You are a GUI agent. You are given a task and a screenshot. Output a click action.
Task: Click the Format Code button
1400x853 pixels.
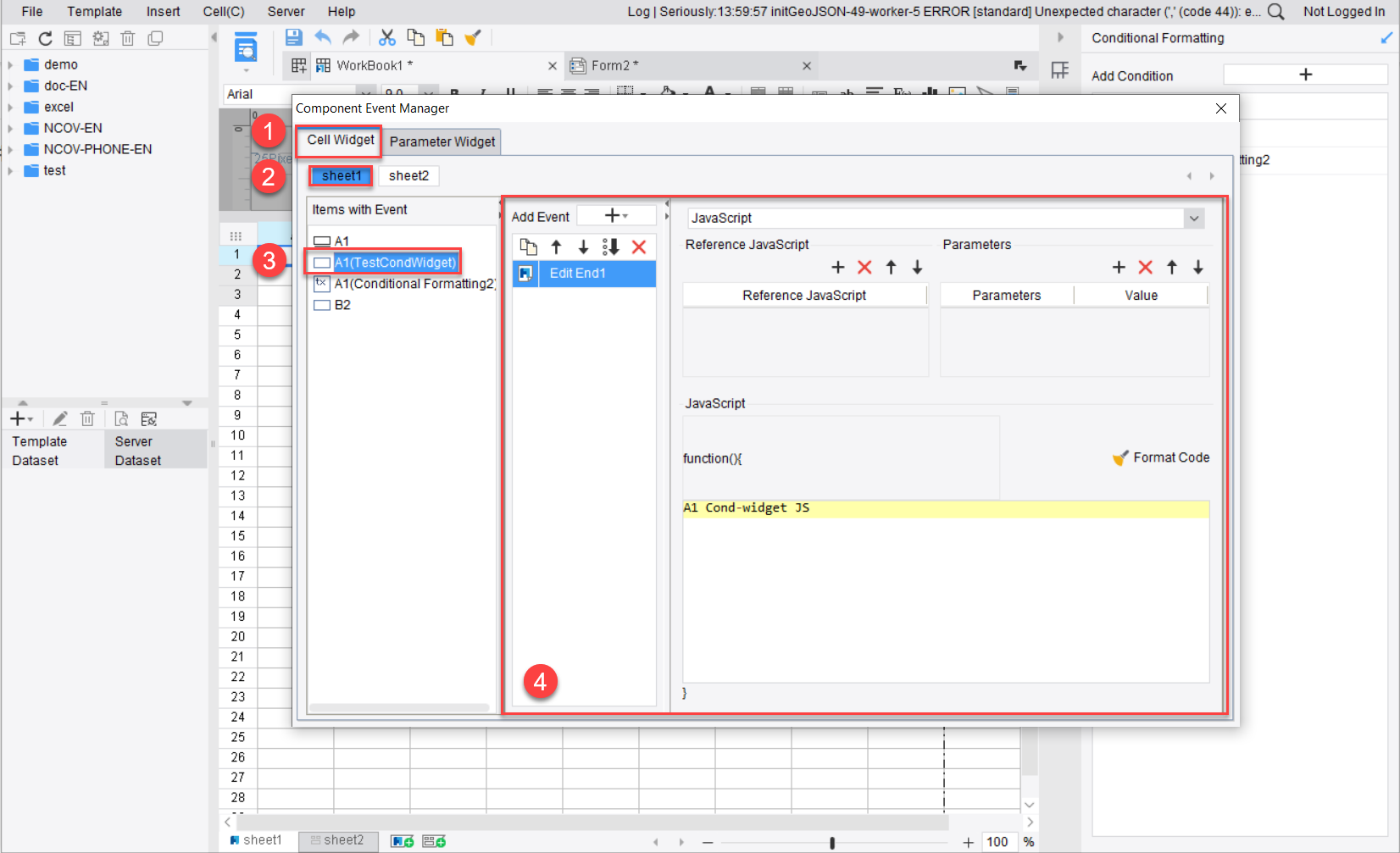[x=1161, y=457]
